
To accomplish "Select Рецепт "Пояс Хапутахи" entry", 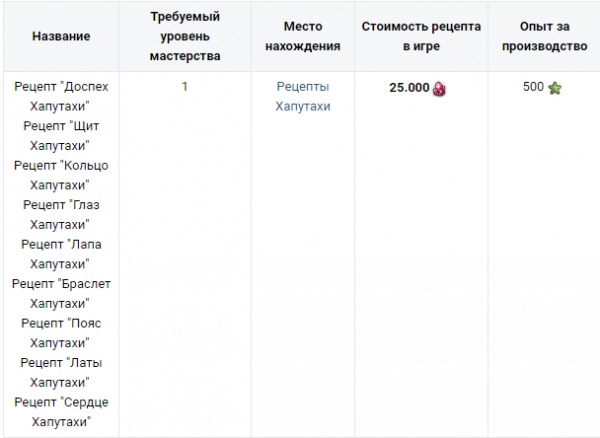I will 61,333.
